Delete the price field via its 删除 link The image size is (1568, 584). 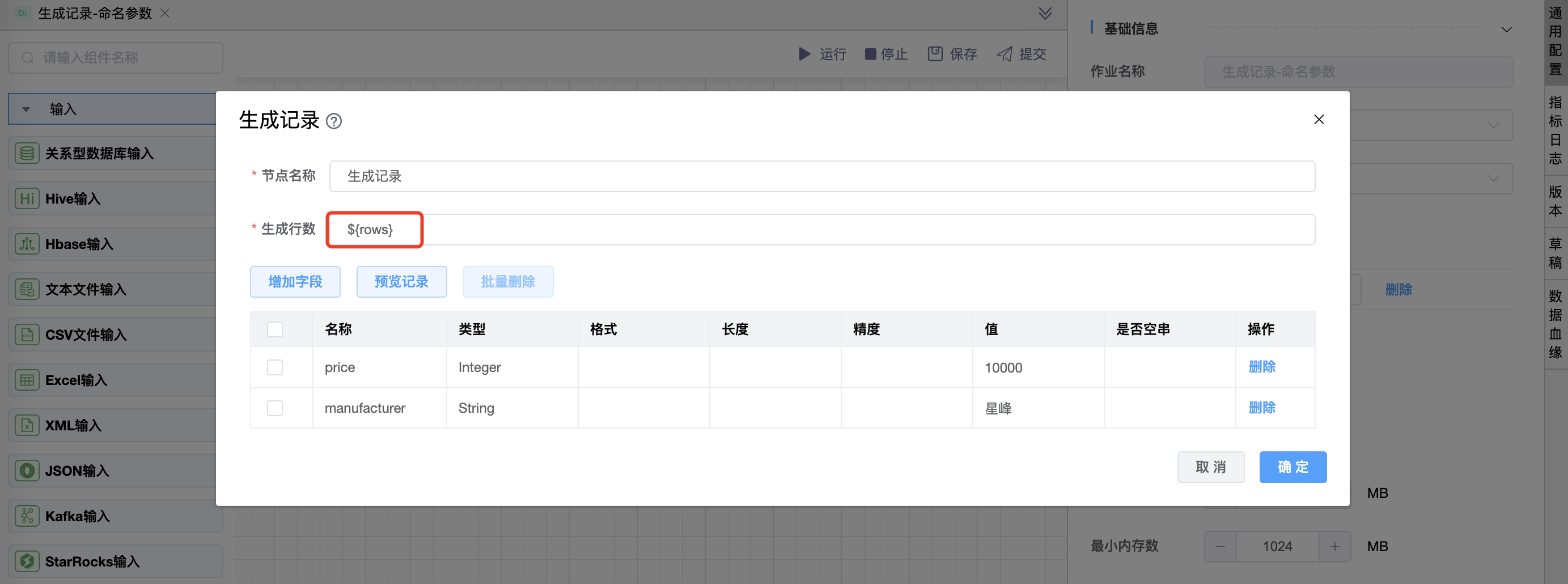[1262, 367]
